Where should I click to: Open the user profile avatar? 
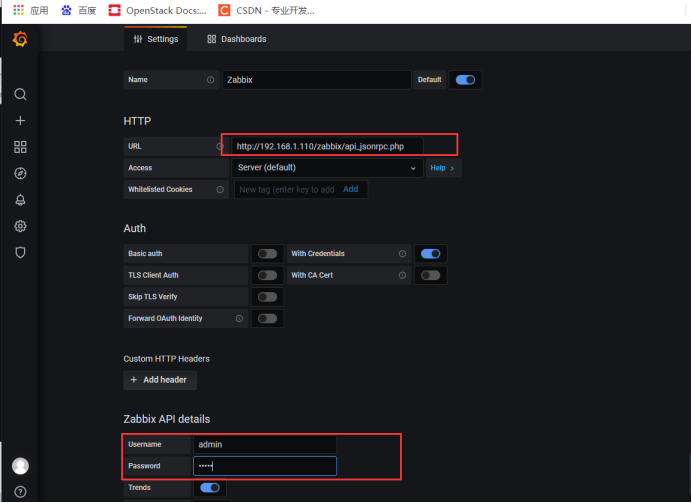pos(20,466)
